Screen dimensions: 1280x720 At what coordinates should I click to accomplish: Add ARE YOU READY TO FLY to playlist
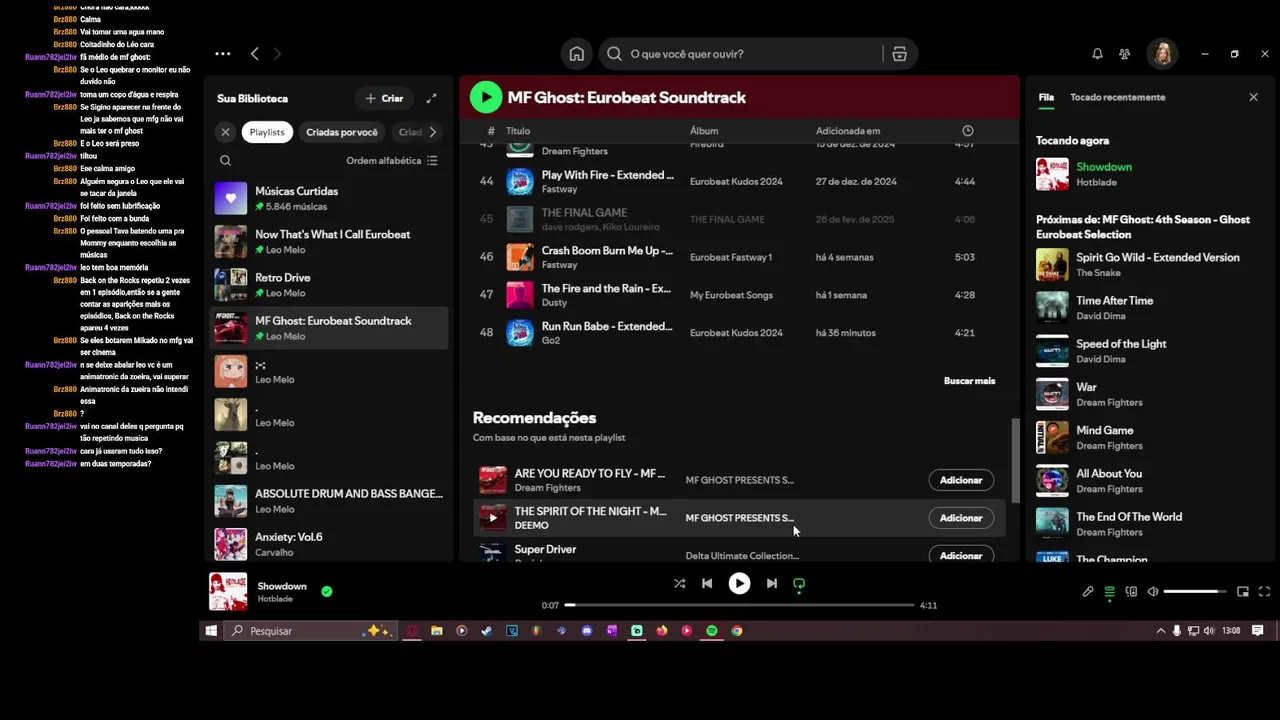point(961,480)
